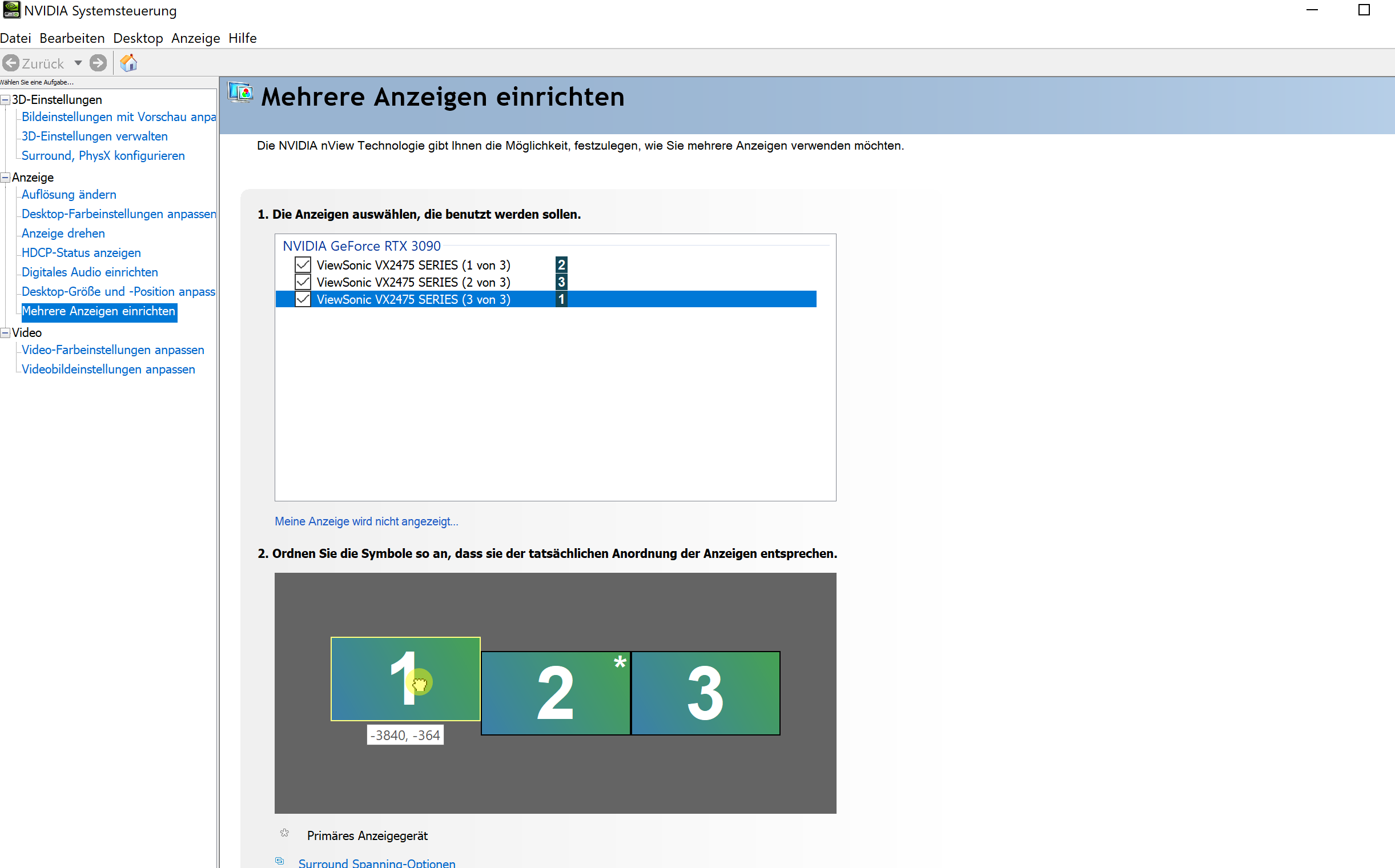
Task: Open the Desktop menu
Action: [138, 38]
